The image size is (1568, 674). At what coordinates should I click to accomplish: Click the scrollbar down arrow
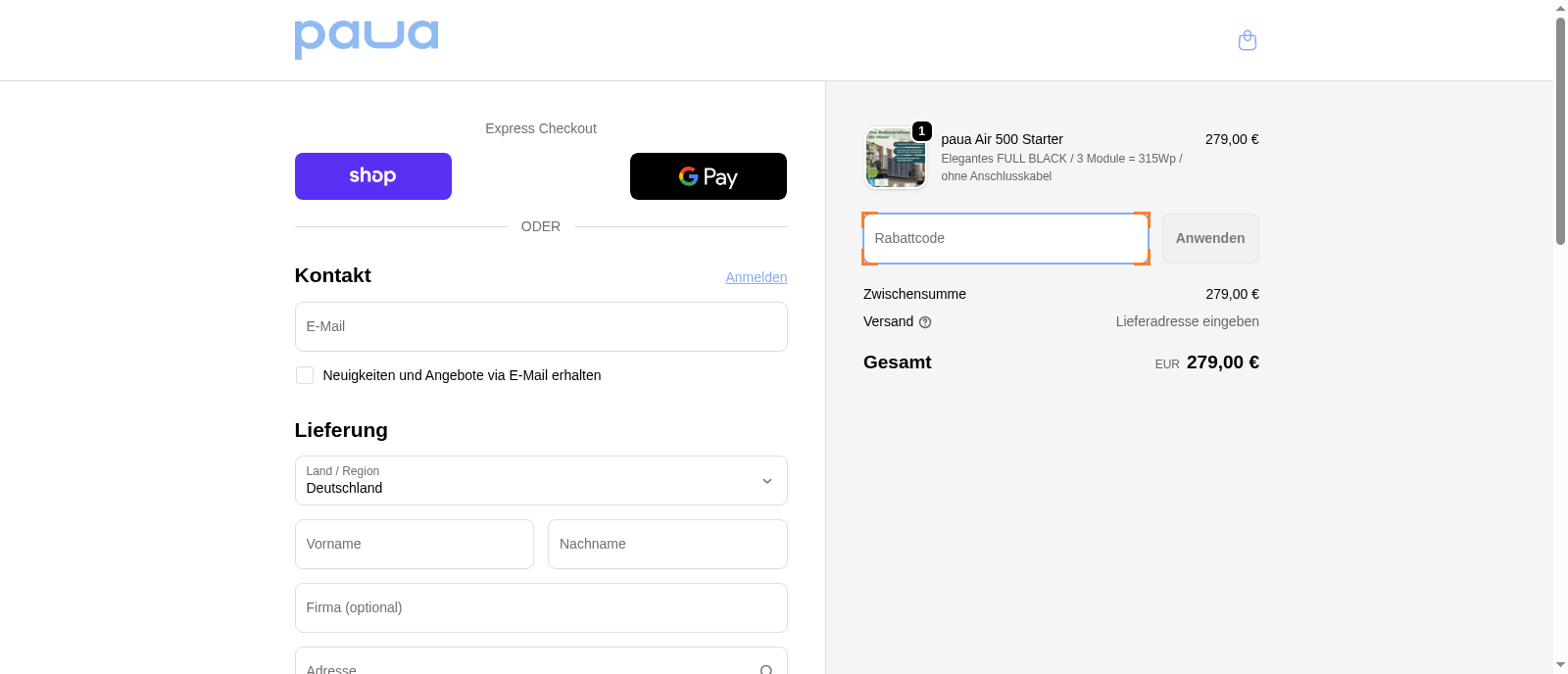pyautogui.click(x=1560, y=665)
